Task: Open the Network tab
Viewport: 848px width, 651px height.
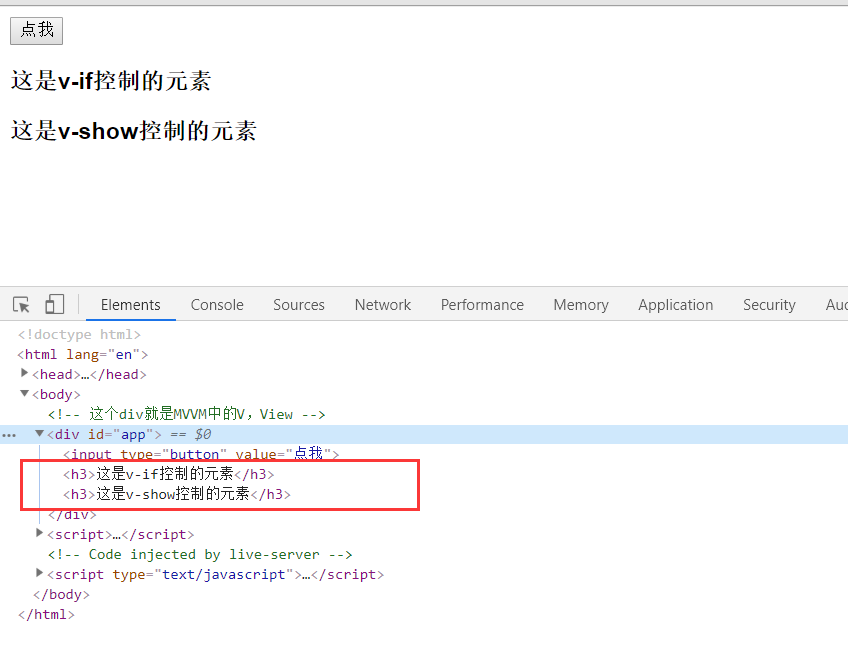Action: point(383,305)
